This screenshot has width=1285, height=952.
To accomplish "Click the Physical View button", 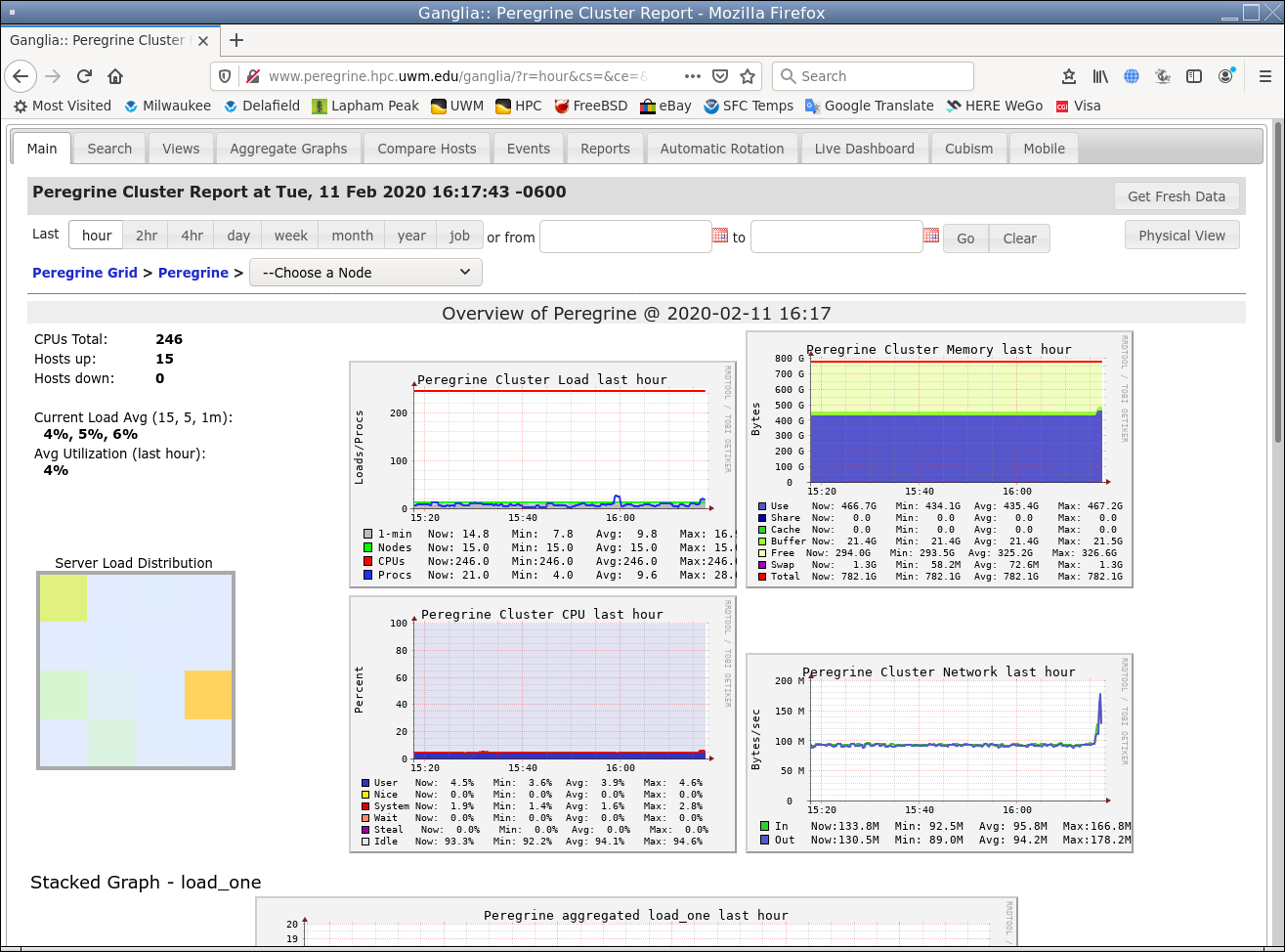I will click(1182, 236).
